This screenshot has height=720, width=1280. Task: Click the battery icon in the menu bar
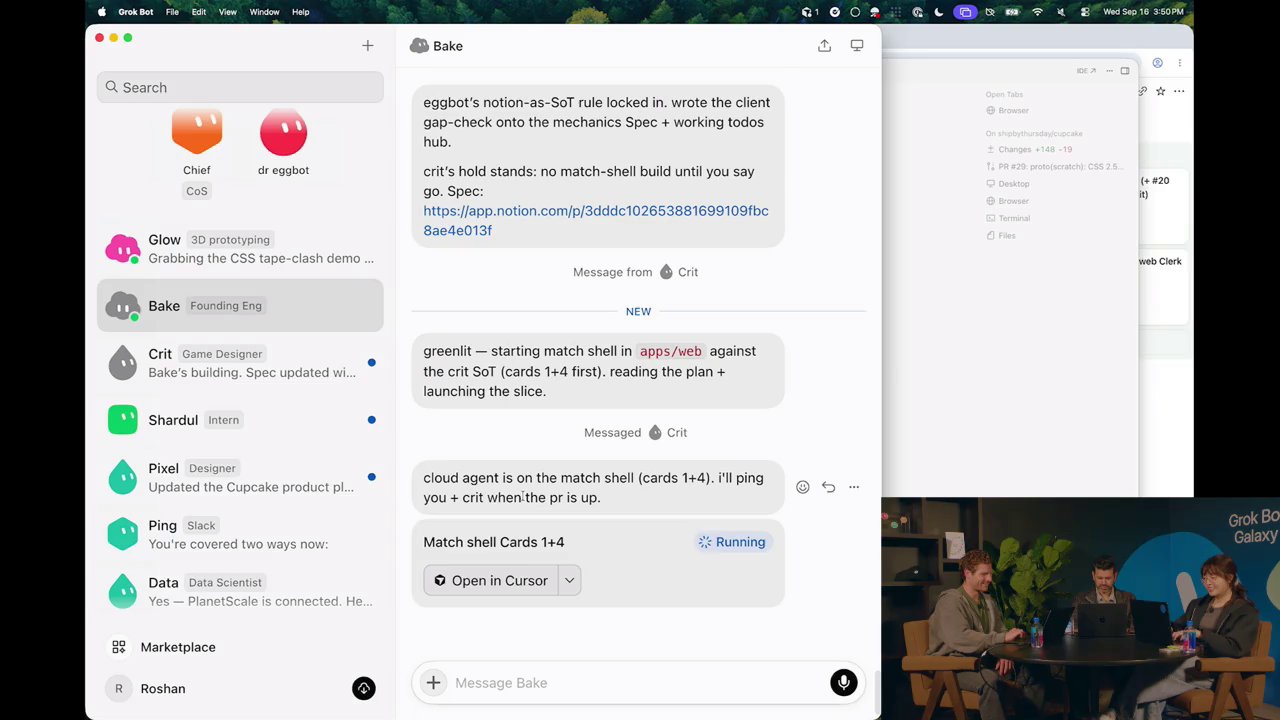(x=1013, y=12)
